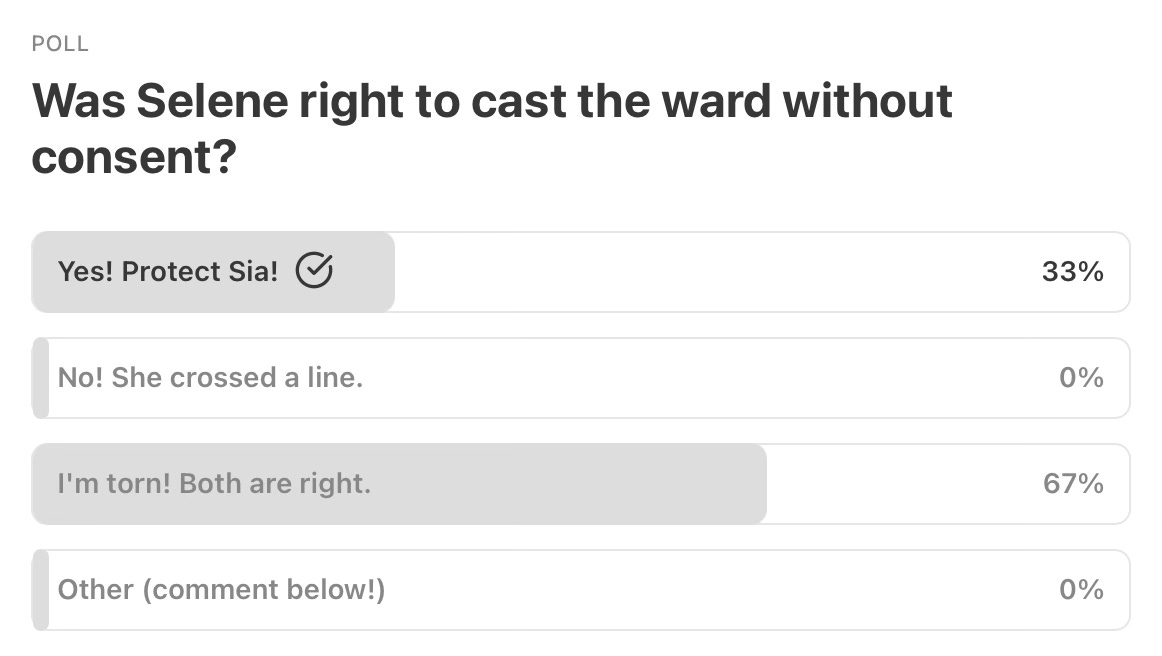Click the word "consent?" in the heading
This screenshot has width=1162, height=656.
point(134,157)
